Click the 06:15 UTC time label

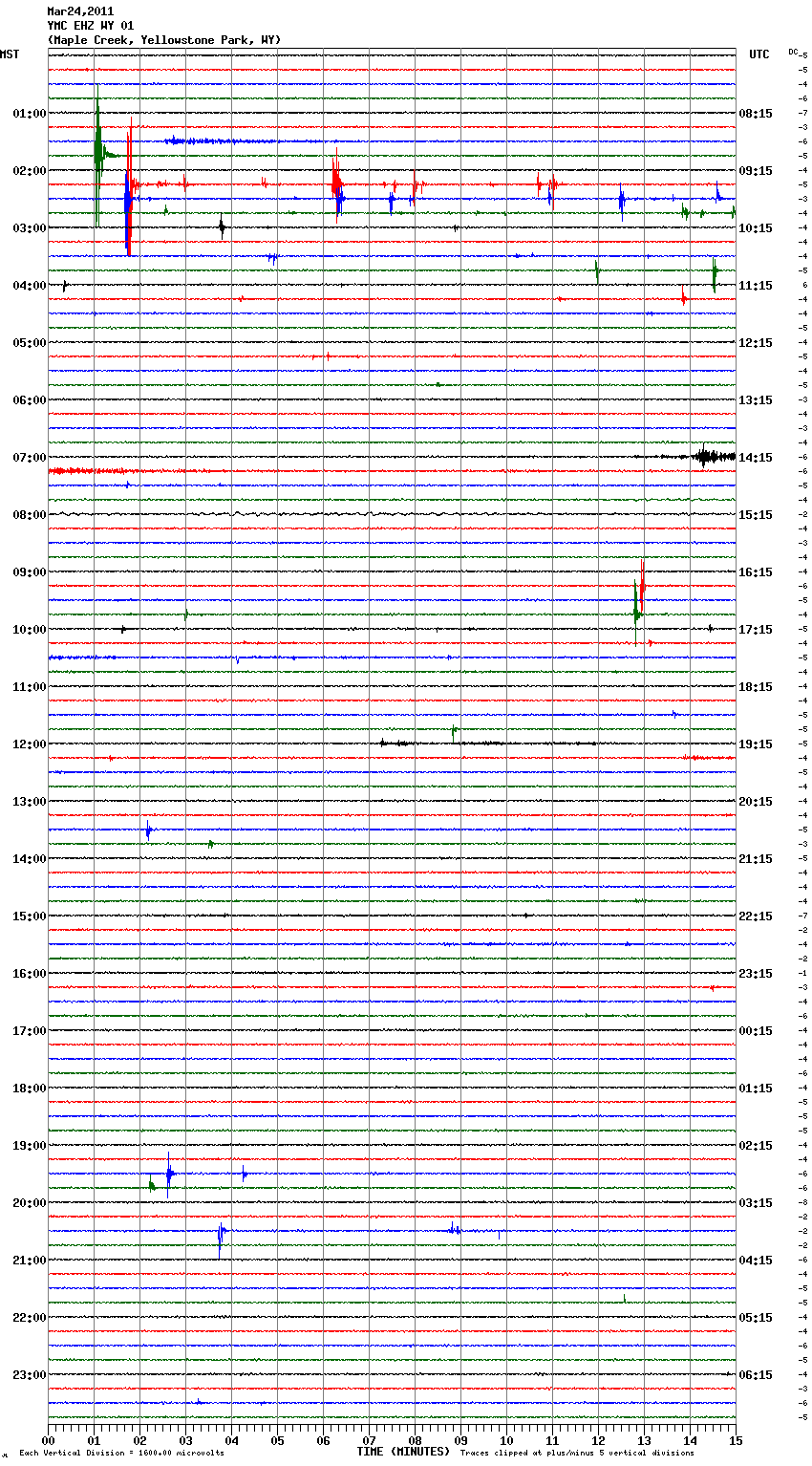pos(756,1375)
